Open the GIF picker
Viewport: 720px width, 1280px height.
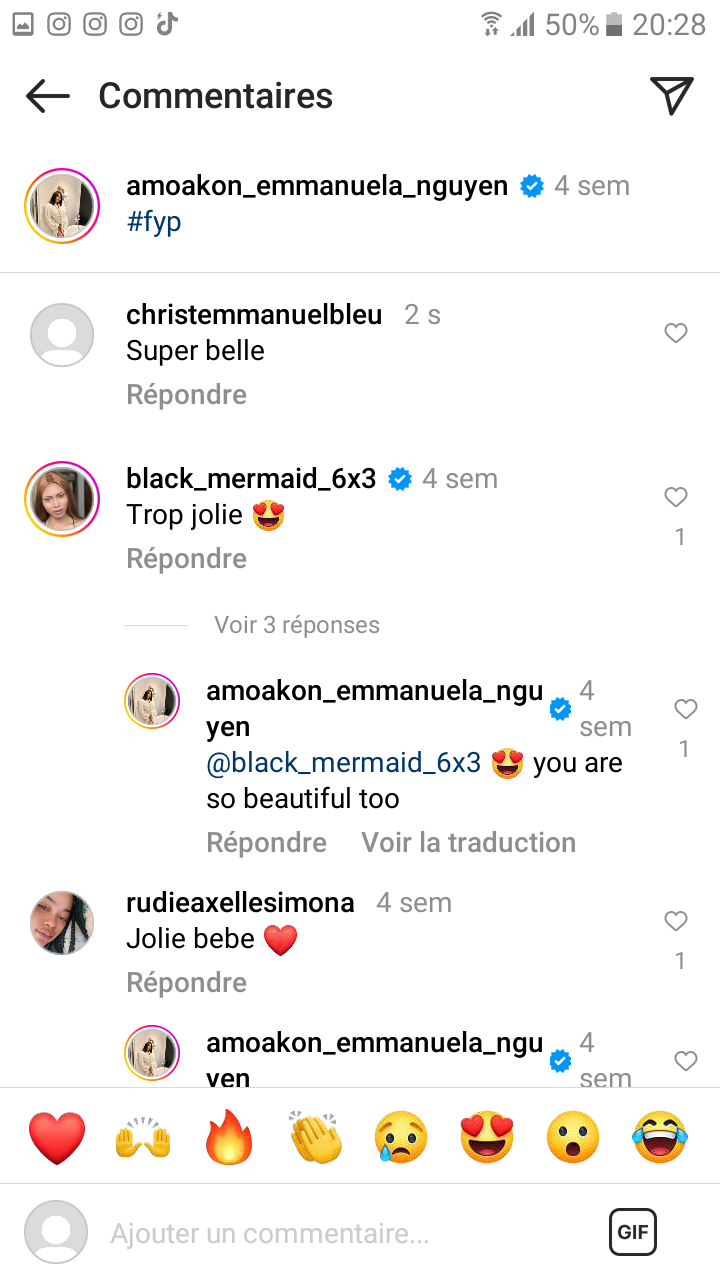click(633, 1232)
